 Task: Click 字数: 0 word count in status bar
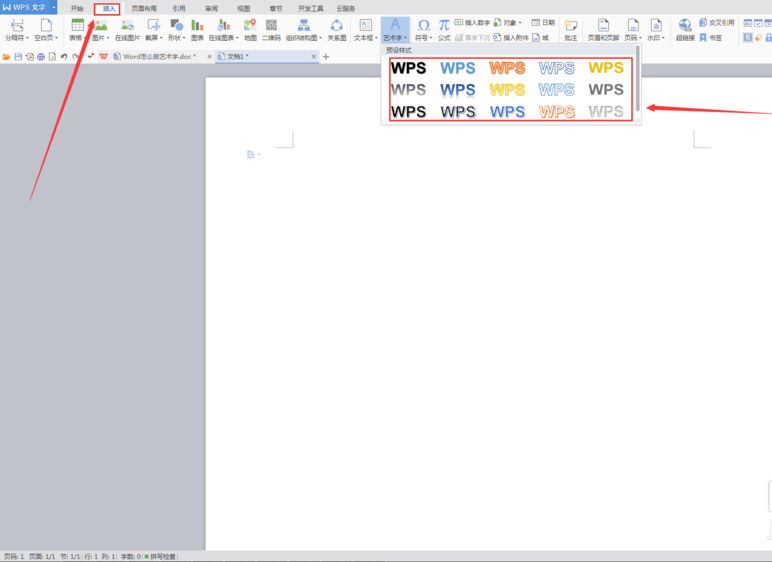[130, 557]
